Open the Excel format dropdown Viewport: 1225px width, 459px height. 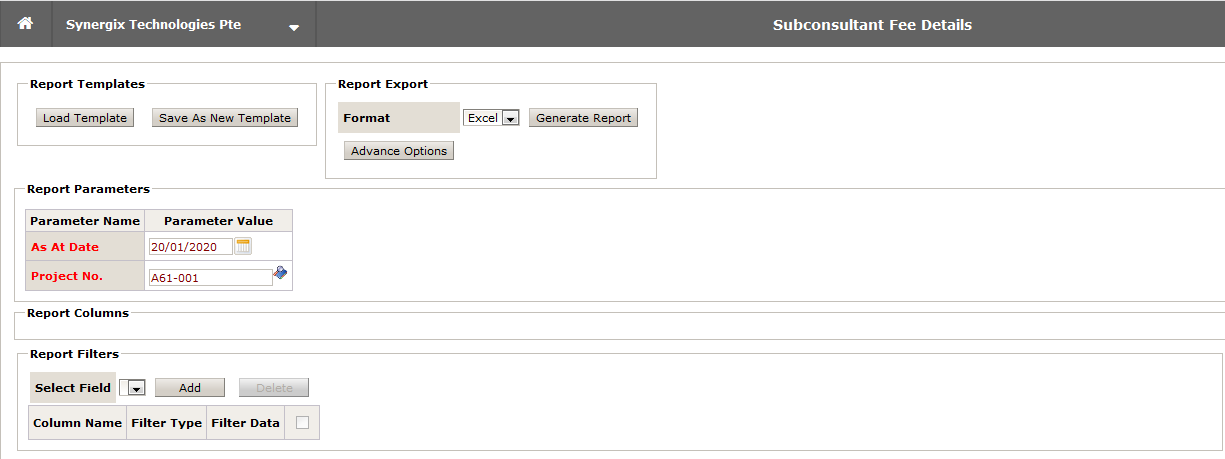pyautogui.click(x=510, y=118)
